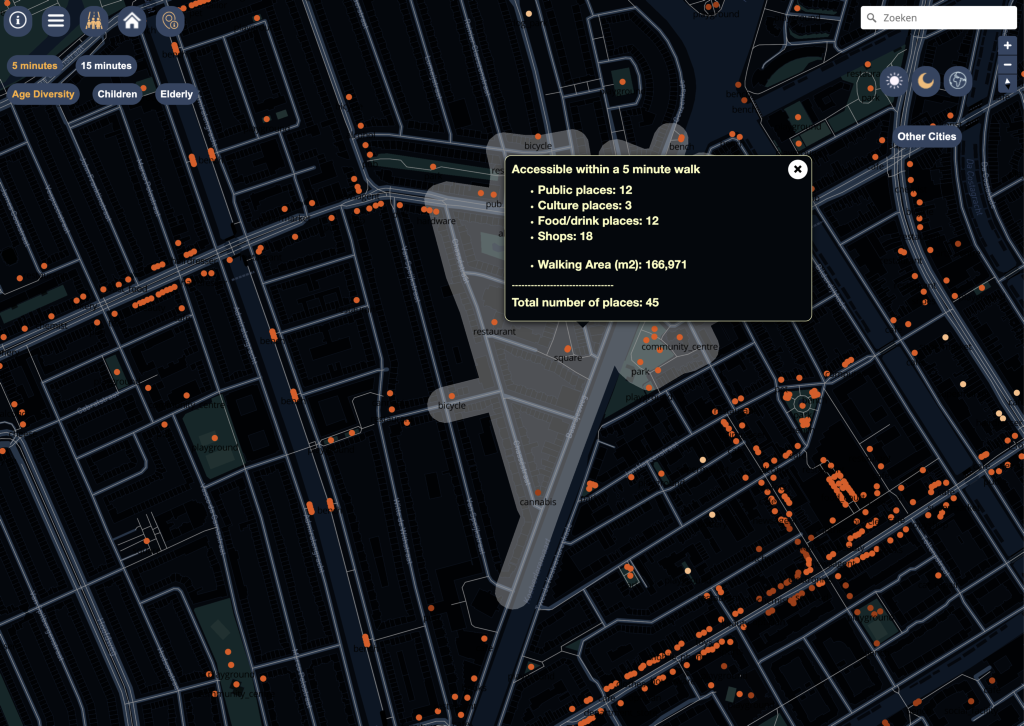Click the people-on-street pedestrian icon

94,20
